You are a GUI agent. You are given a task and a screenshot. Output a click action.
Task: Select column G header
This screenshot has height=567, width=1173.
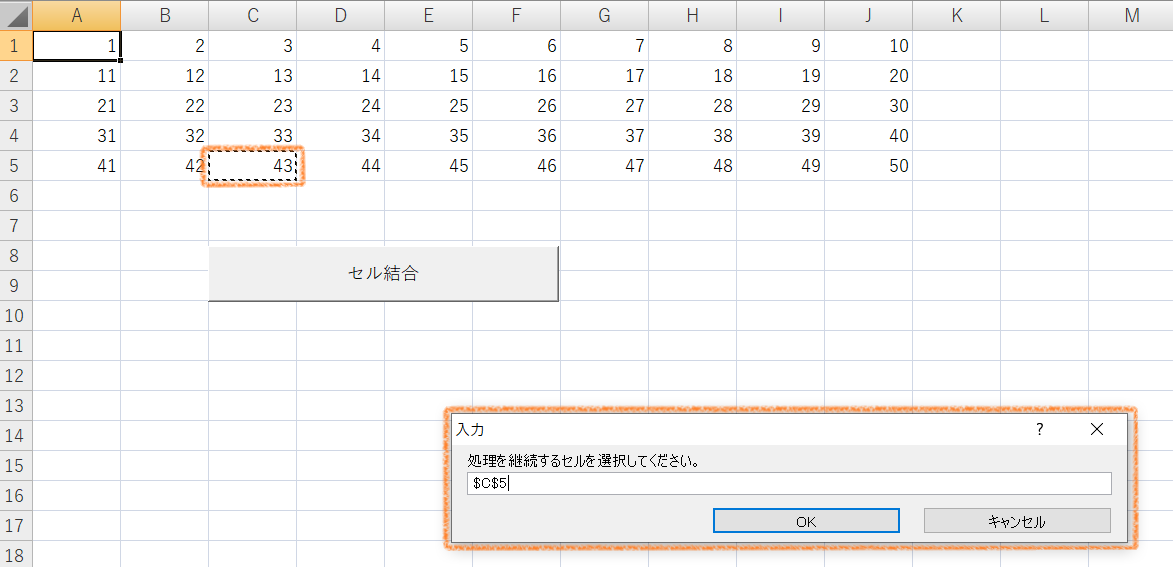tap(604, 15)
